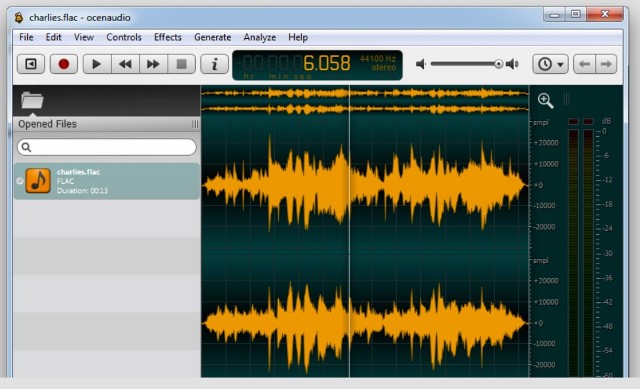
Task: Start recording with the red Record button
Action: click(64, 64)
